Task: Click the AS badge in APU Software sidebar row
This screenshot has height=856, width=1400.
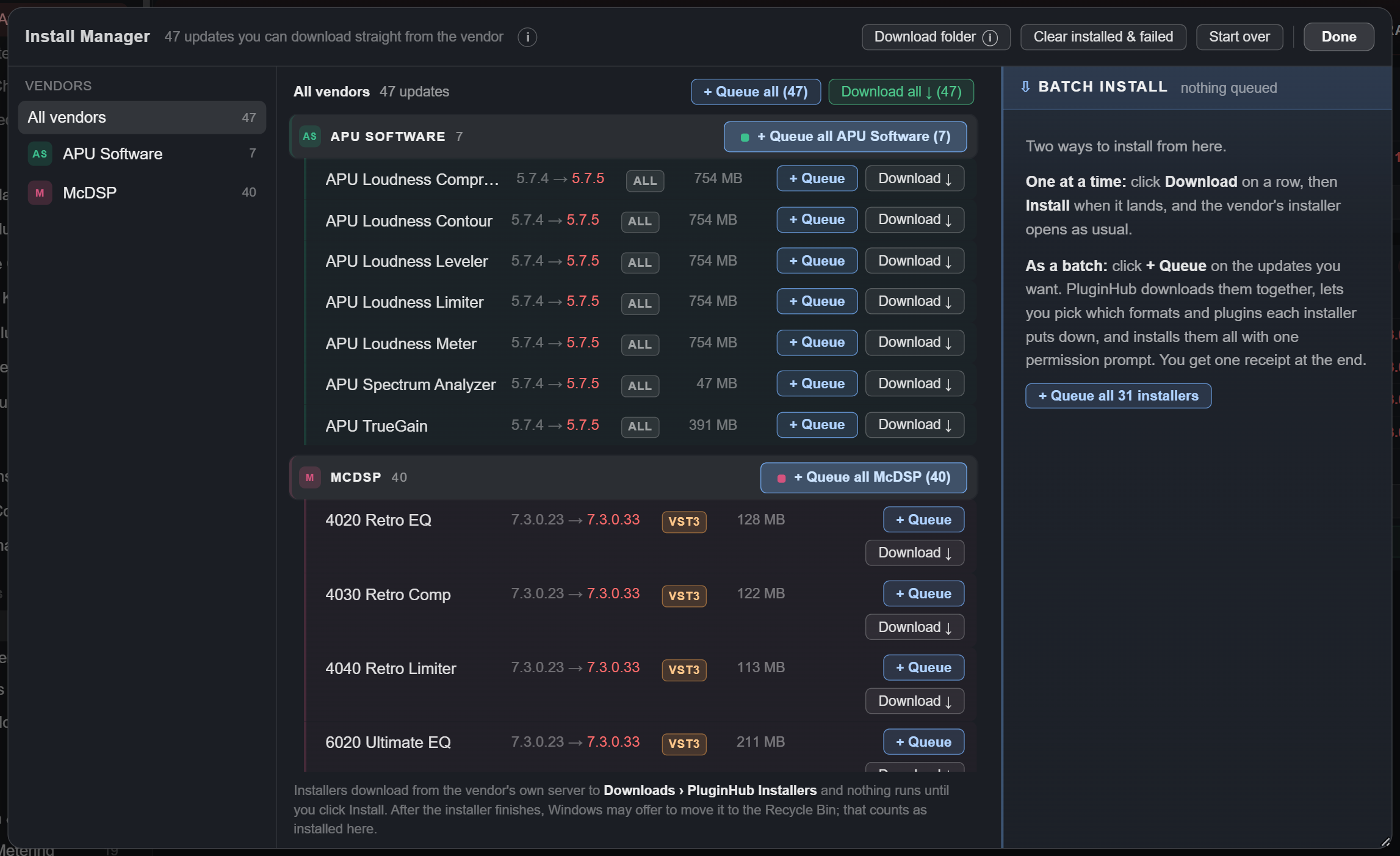Action: 40,154
